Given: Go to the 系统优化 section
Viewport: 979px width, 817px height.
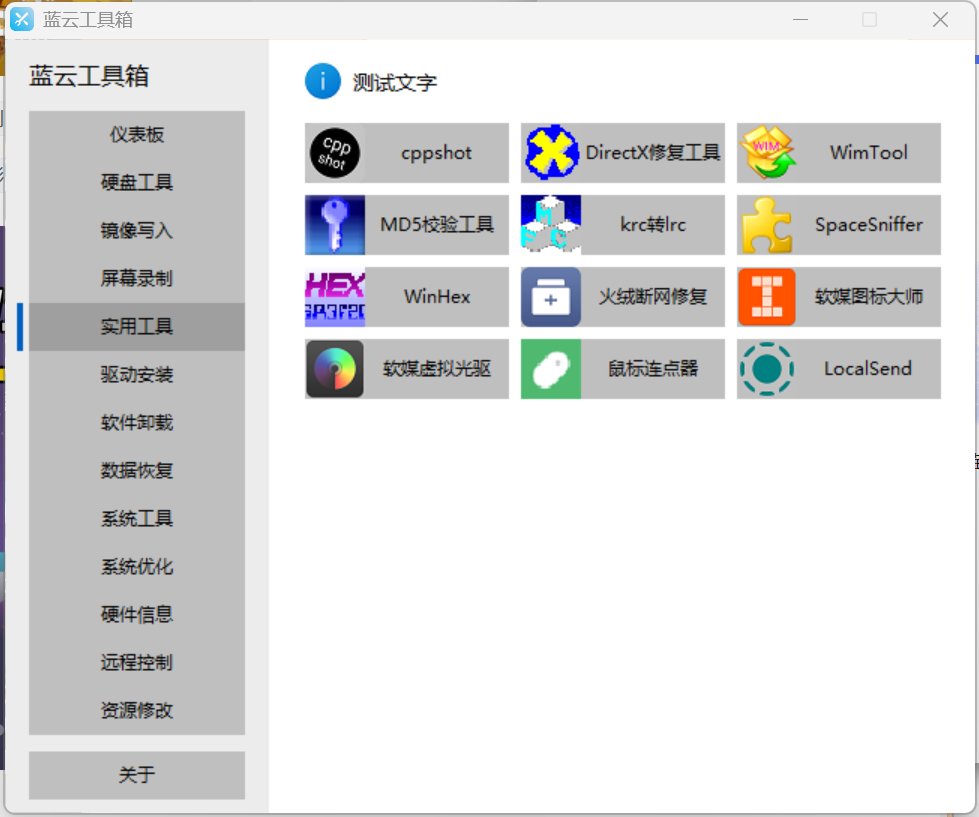Looking at the screenshot, I should tap(137, 567).
